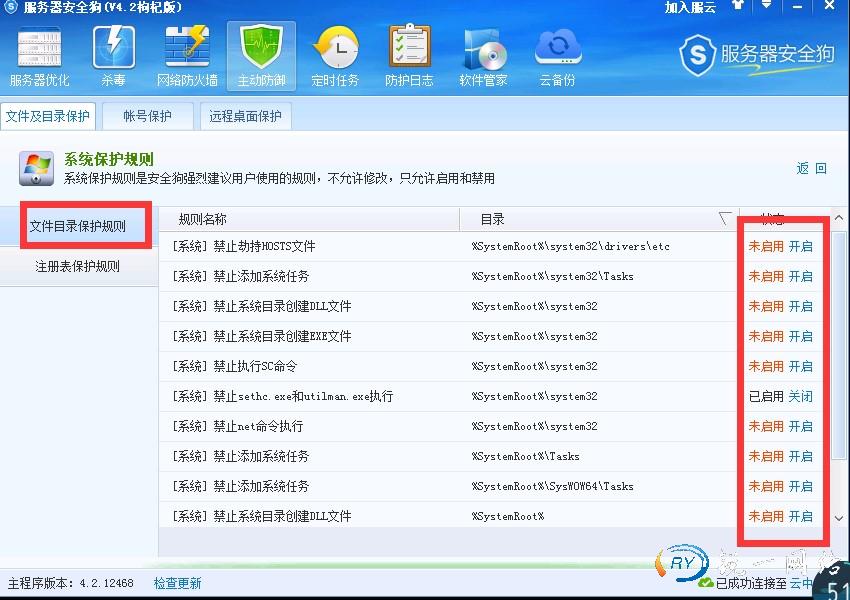The height and width of the screenshot is (600, 850).
Task: Select 注册表保护规则 in the left sidebar
Action: pyautogui.click(x=78, y=267)
